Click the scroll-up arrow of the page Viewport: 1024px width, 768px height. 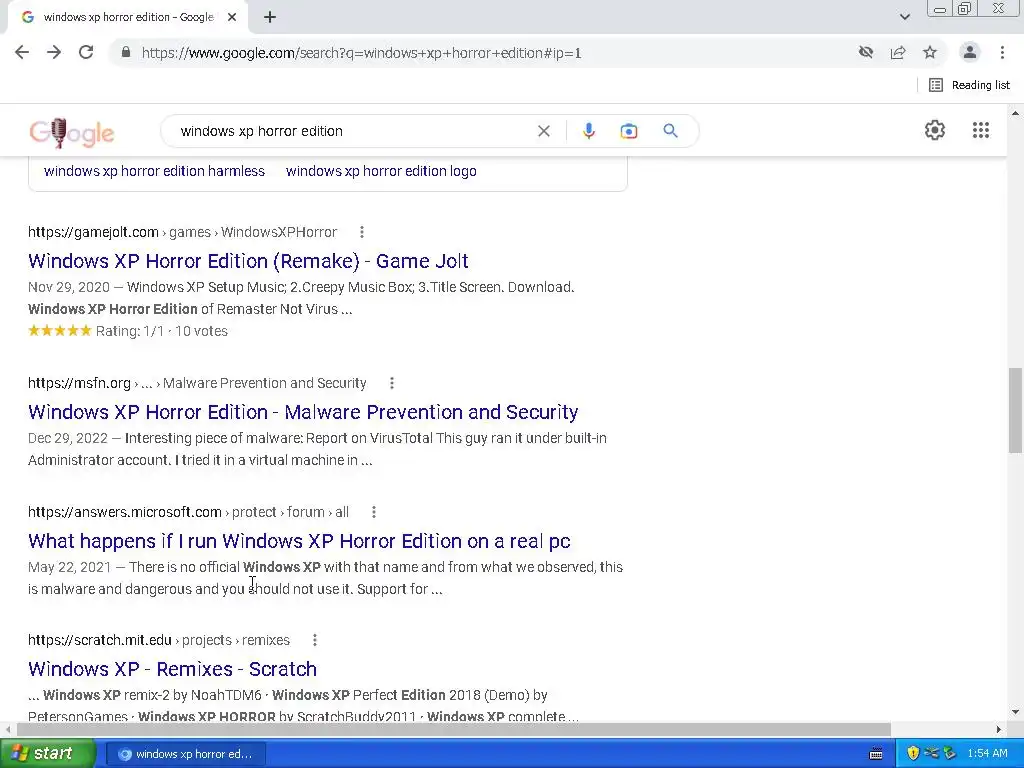[x=1016, y=114]
